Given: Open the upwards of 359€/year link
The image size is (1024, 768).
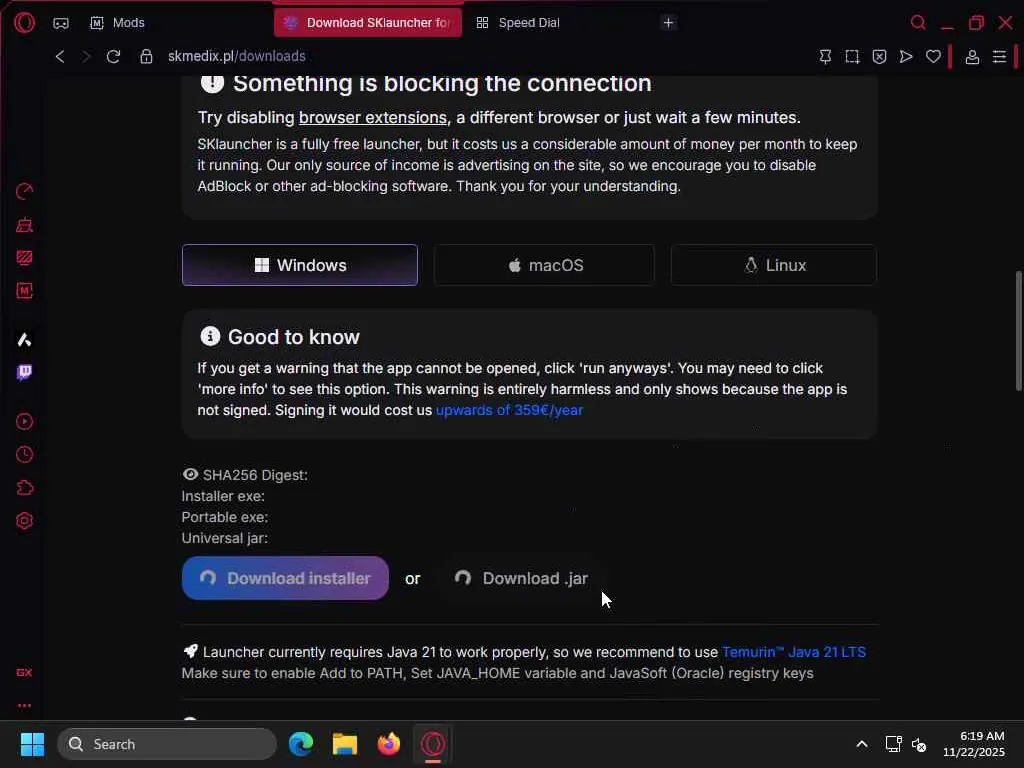Looking at the screenshot, I should (x=509, y=410).
